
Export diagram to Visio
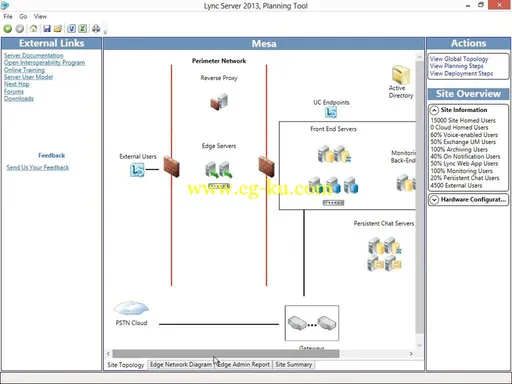coord(71,29)
